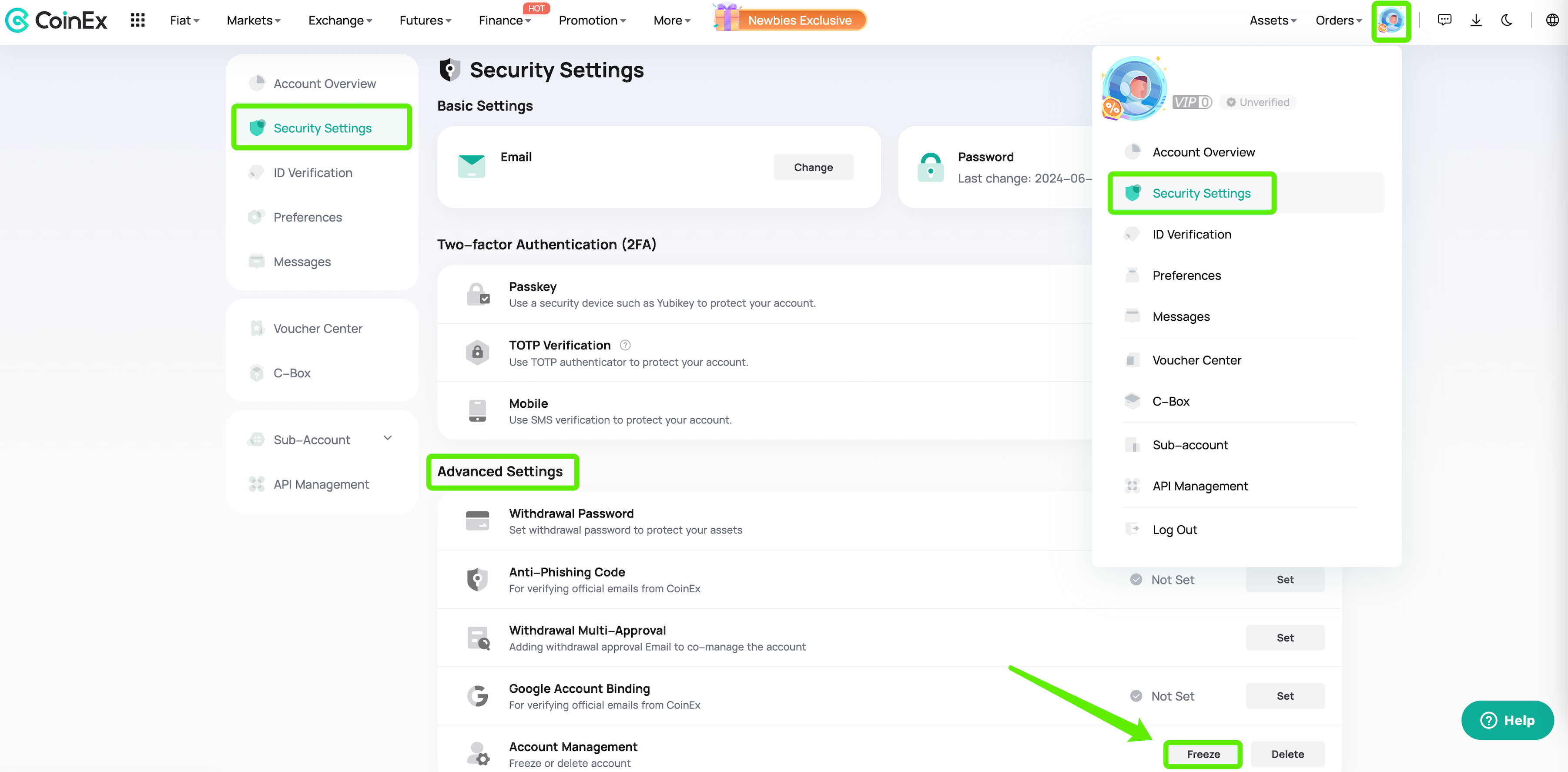This screenshot has height=772, width=1568.
Task: Select Voucher Center in profile dropdown
Action: tap(1196, 360)
